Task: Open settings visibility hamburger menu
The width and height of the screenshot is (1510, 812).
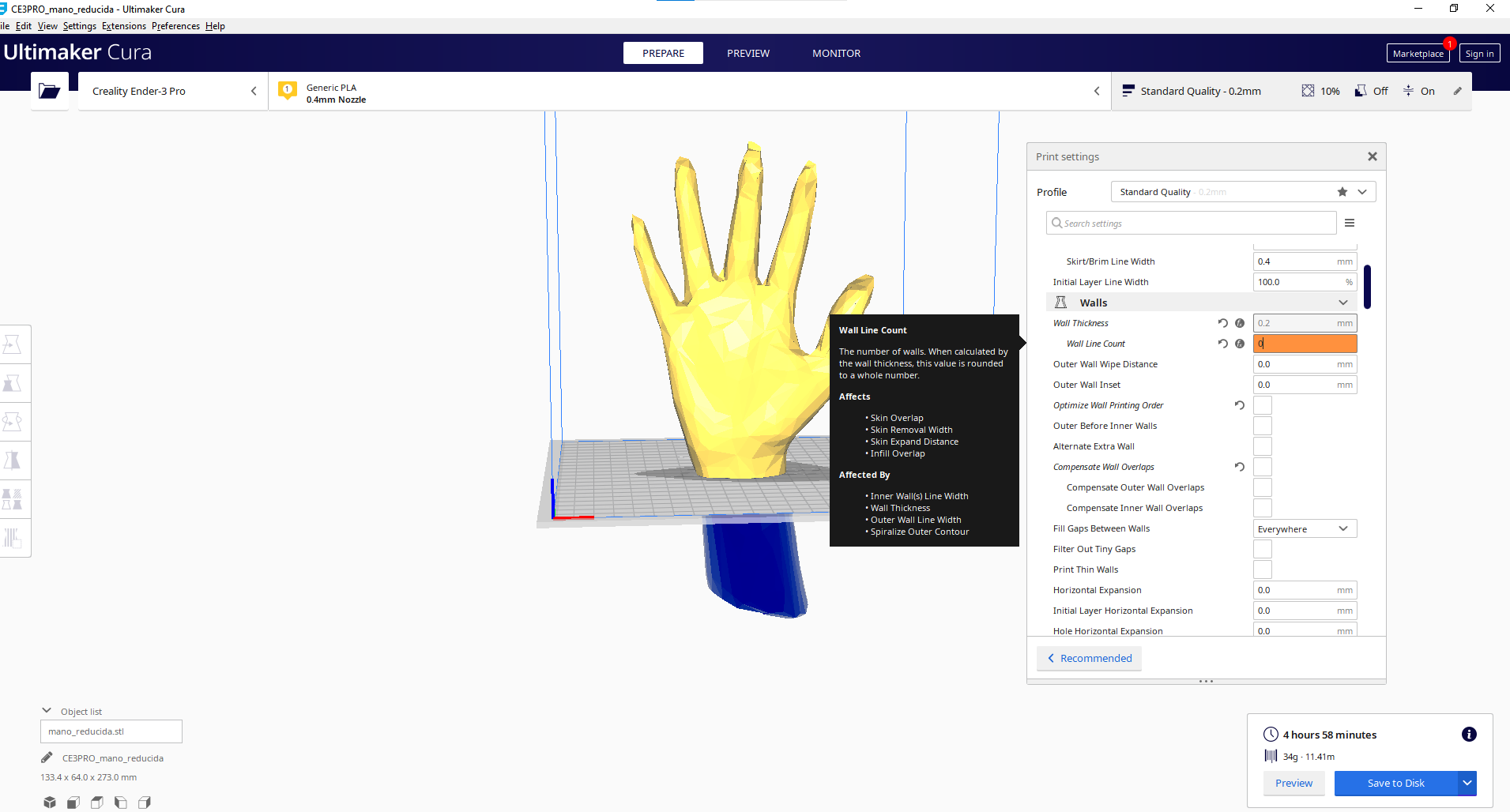Action: pyautogui.click(x=1350, y=224)
